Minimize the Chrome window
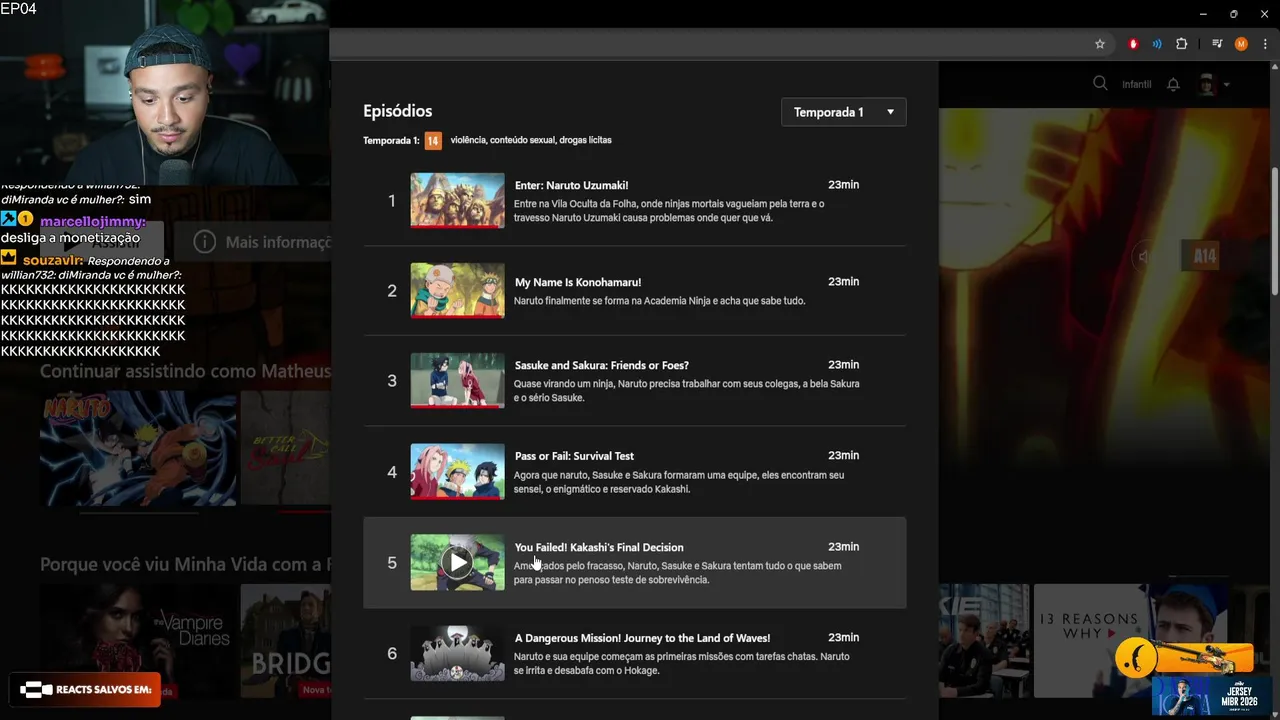The width and height of the screenshot is (1280, 720). [1205, 14]
